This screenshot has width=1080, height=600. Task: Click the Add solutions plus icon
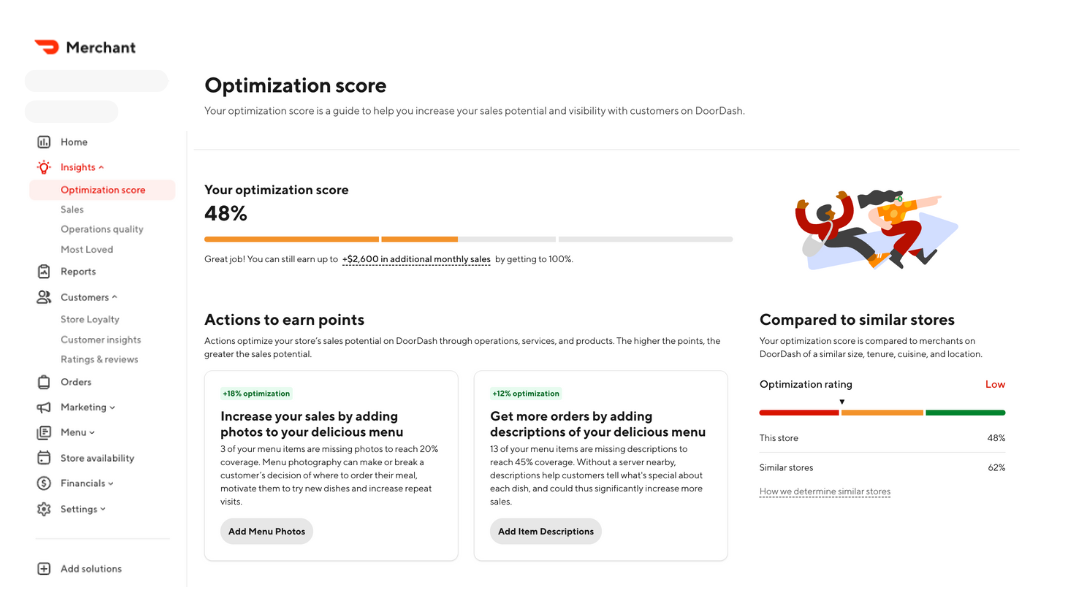pyautogui.click(x=44, y=568)
